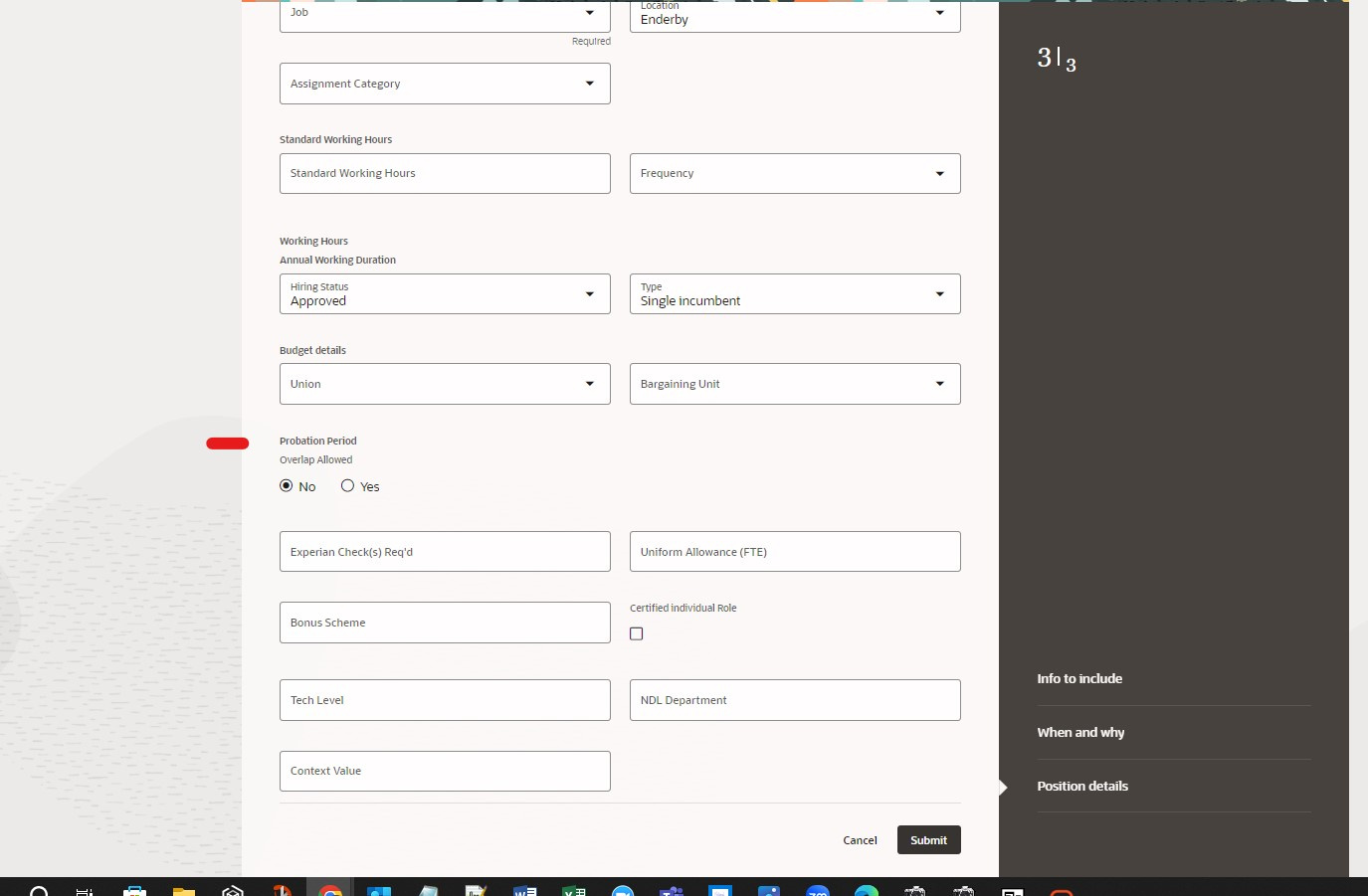1368x896 pixels.
Task: Expand the Assignment Category dropdown
Action: coord(445,84)
